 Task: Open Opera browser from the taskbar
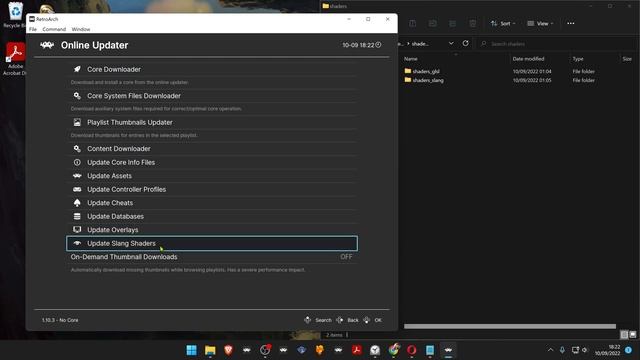click(411, 350)
